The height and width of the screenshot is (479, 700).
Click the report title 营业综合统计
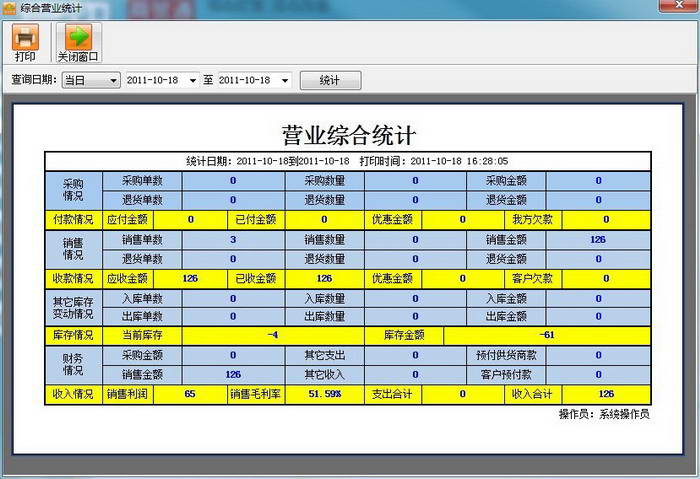coord(349,135)
